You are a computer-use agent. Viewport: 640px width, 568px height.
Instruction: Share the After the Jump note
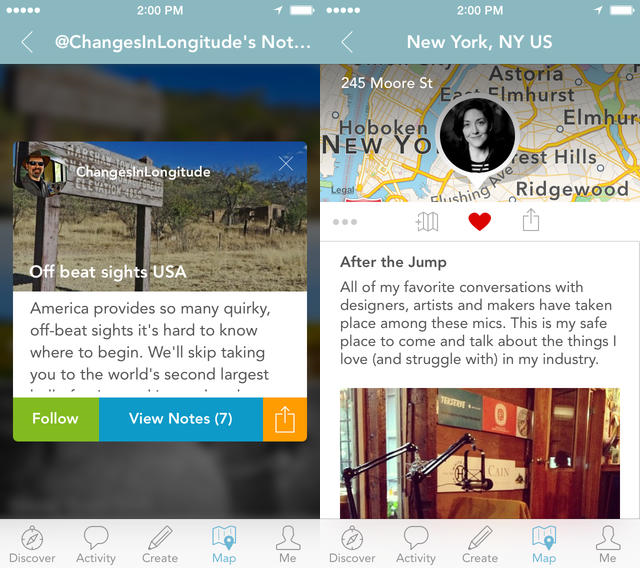coord(531,220)
